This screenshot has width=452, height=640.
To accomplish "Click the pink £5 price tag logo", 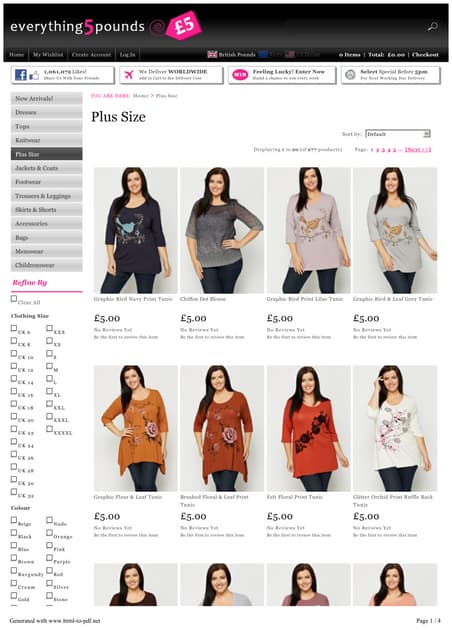I will [x=183, y=26].
